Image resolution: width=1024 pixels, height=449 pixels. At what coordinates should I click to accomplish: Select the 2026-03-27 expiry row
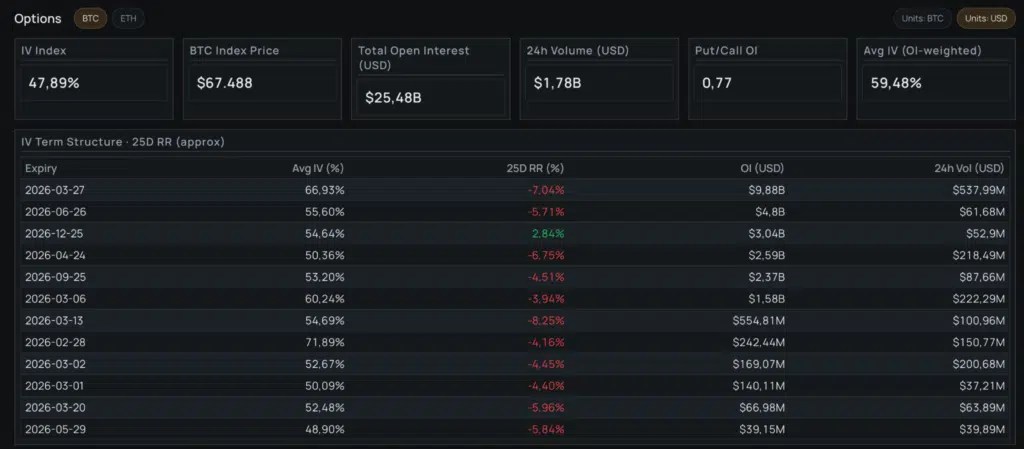tap(515, 190)
